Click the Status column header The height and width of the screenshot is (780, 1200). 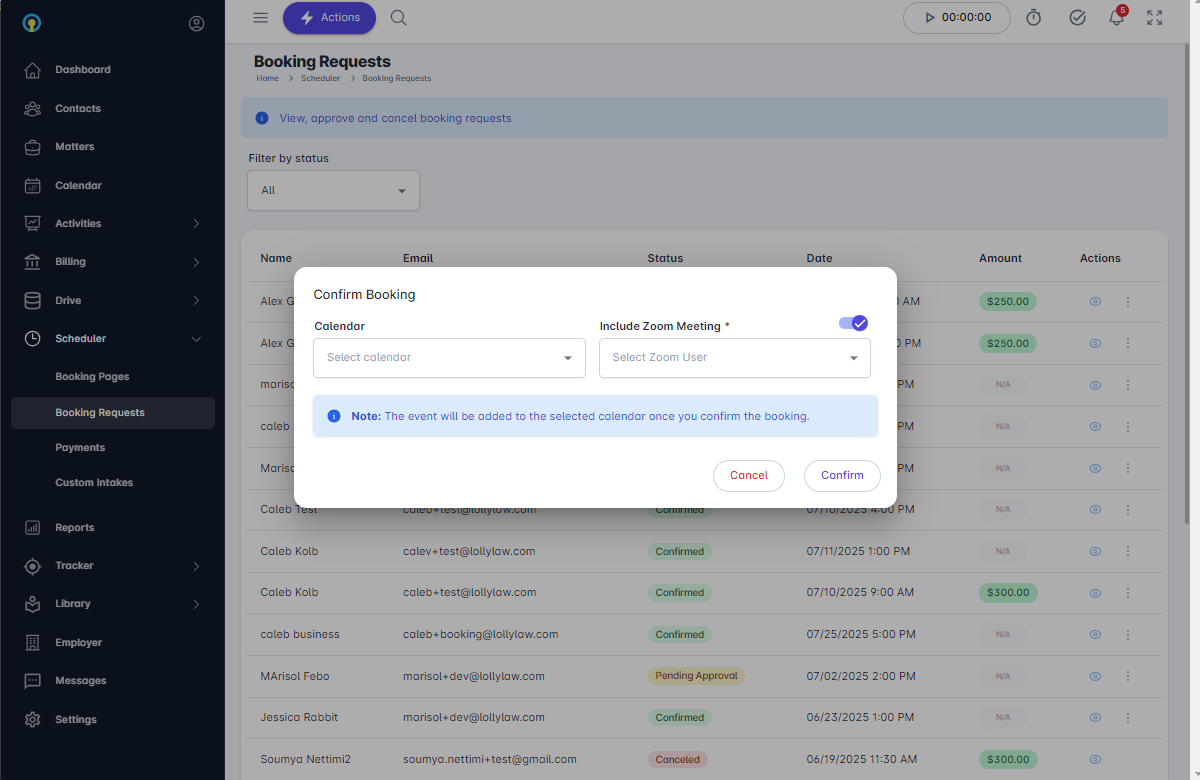click(665, 258)
